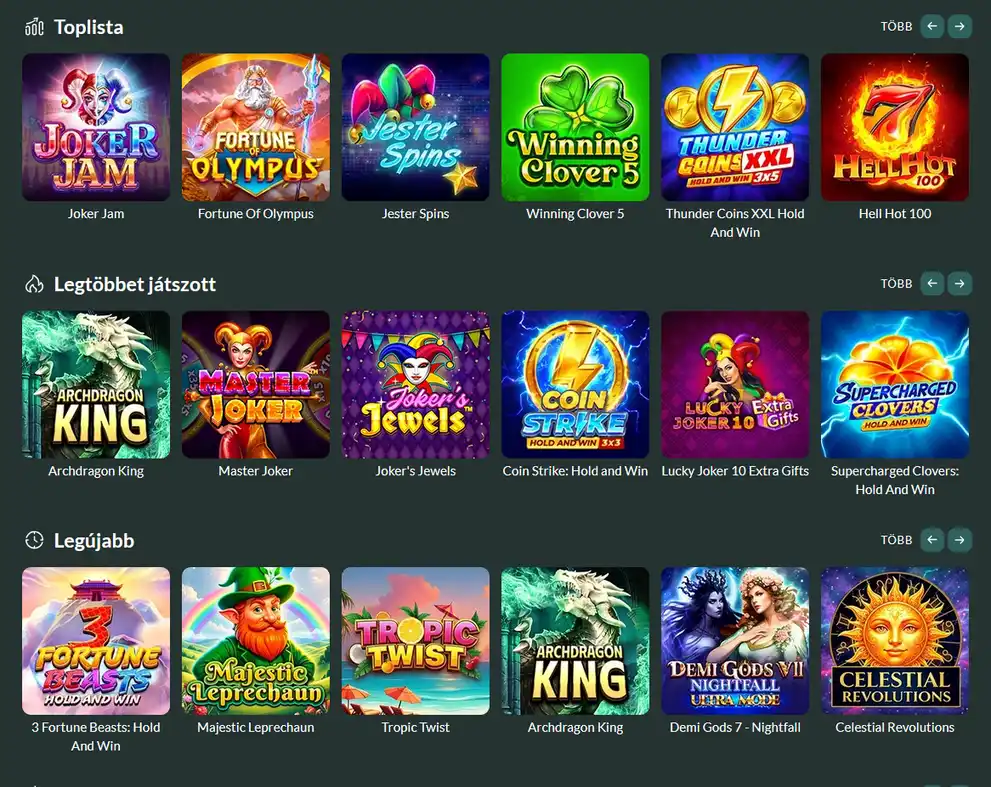Open TÖBB link in Legújabb section
The width and height of the screenshot is (991, 787).
coord(896,540)
